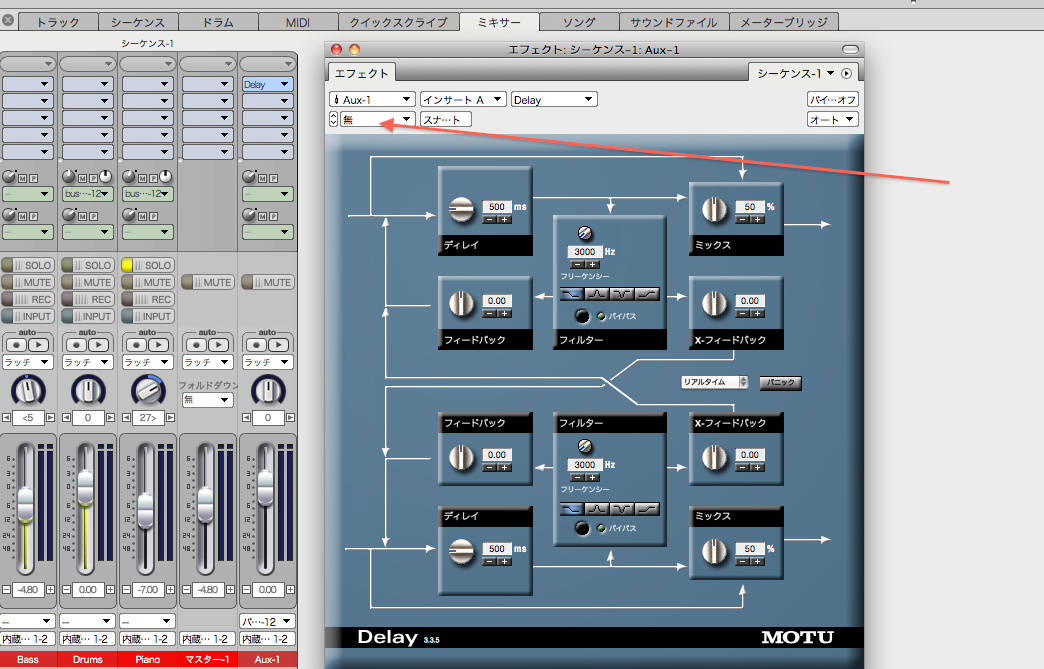Solo the Drums track

(x=88, y=265)
